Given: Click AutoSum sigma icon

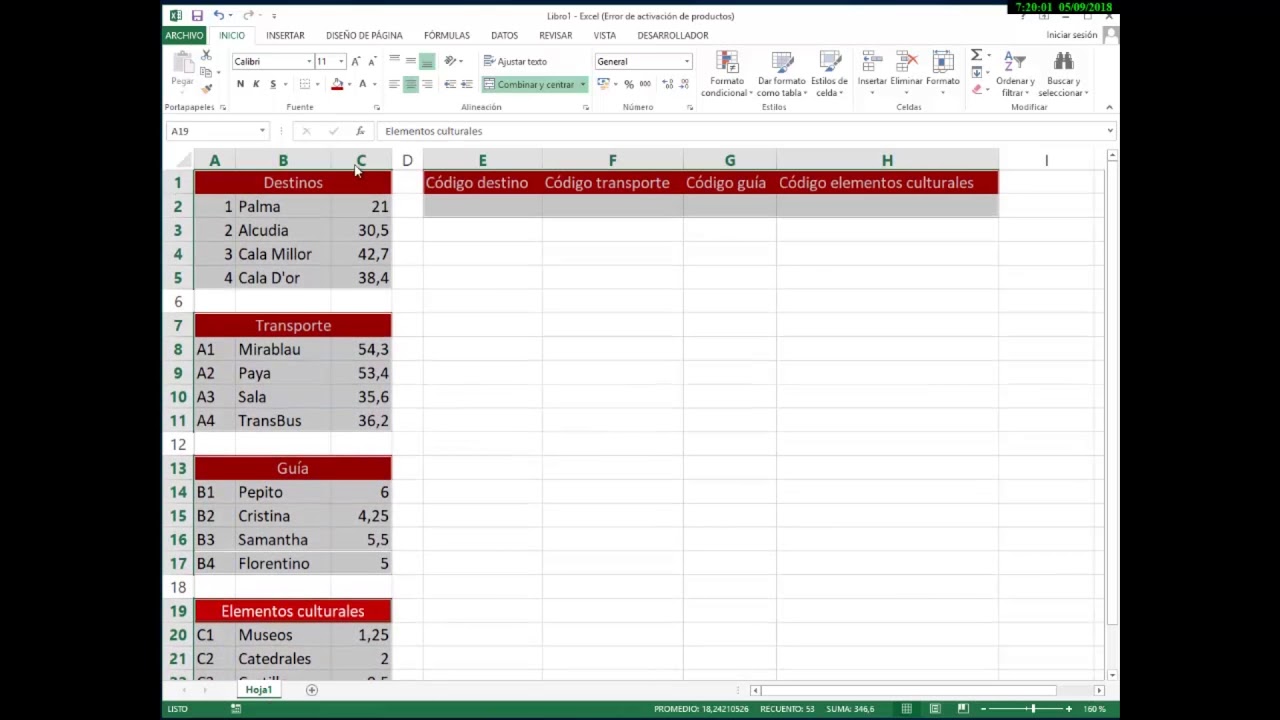Looking at the screenshot, I should click(977, 56).
